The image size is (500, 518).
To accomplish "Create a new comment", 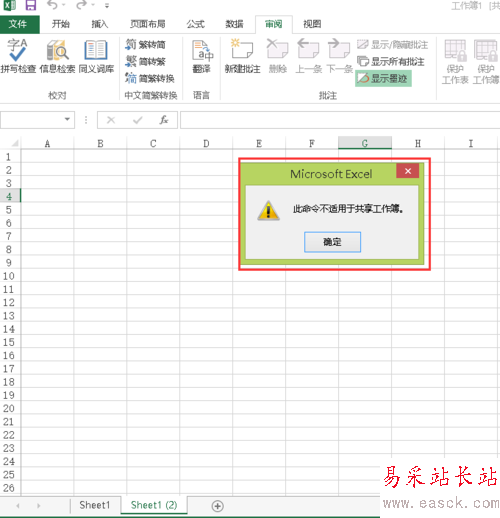I will click(242, 55).
